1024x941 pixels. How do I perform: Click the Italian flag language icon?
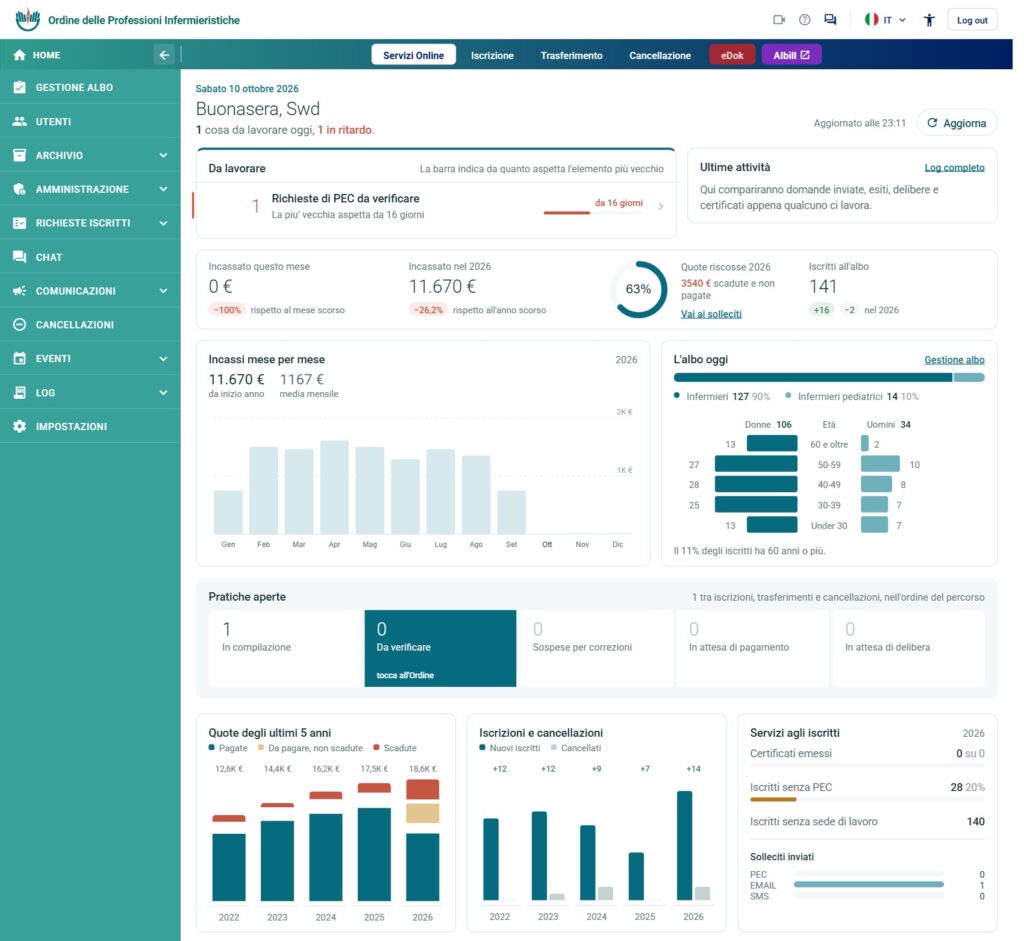point(871,20)
